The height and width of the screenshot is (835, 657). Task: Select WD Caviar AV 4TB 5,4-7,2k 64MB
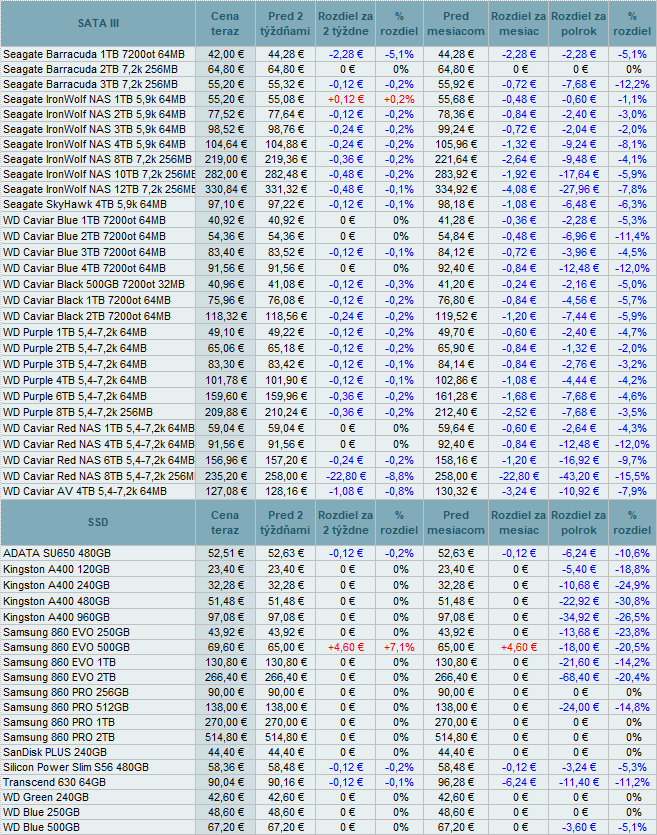coord(85,491)
